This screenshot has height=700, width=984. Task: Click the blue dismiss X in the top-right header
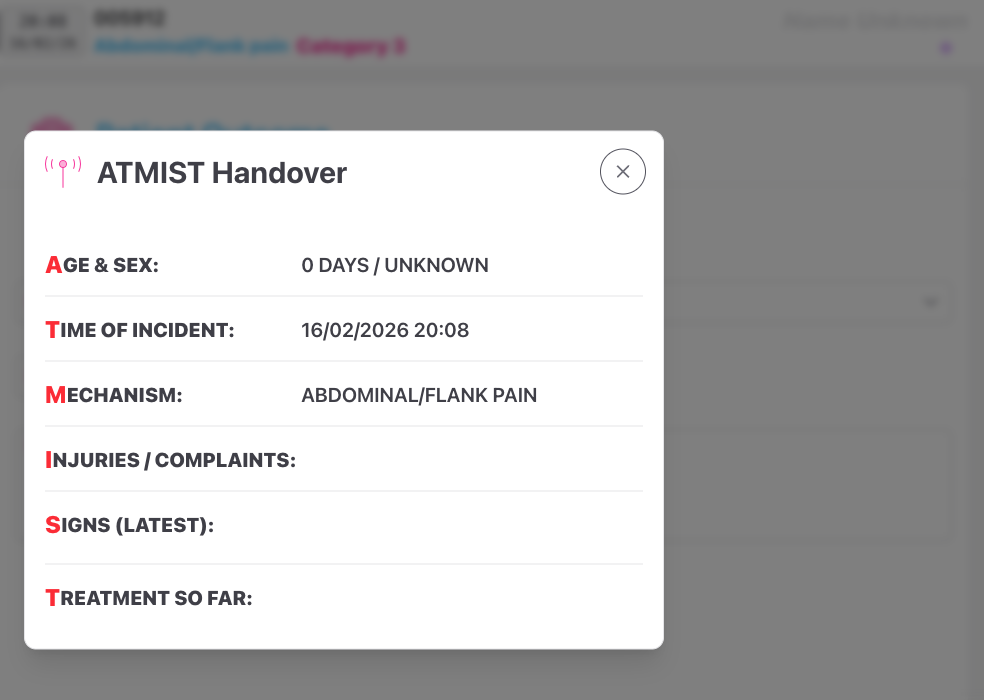tap(944, 46)
